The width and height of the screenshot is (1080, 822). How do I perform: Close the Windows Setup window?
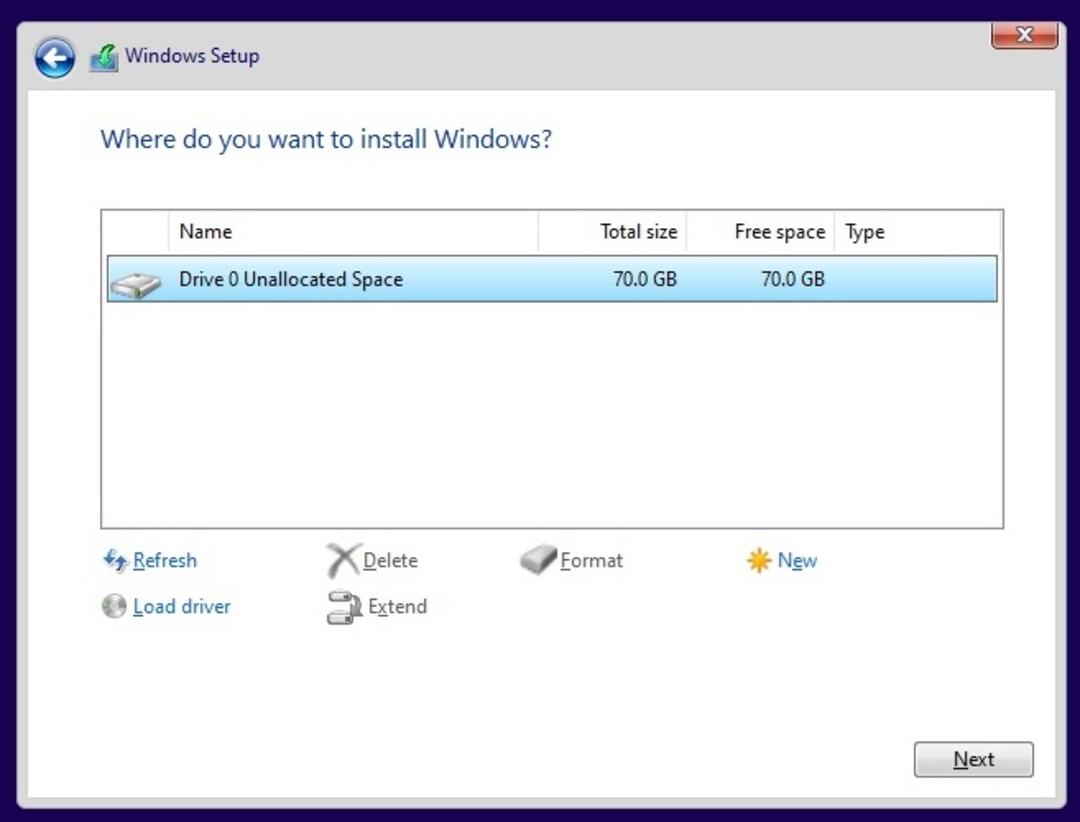pos(1024,34)
